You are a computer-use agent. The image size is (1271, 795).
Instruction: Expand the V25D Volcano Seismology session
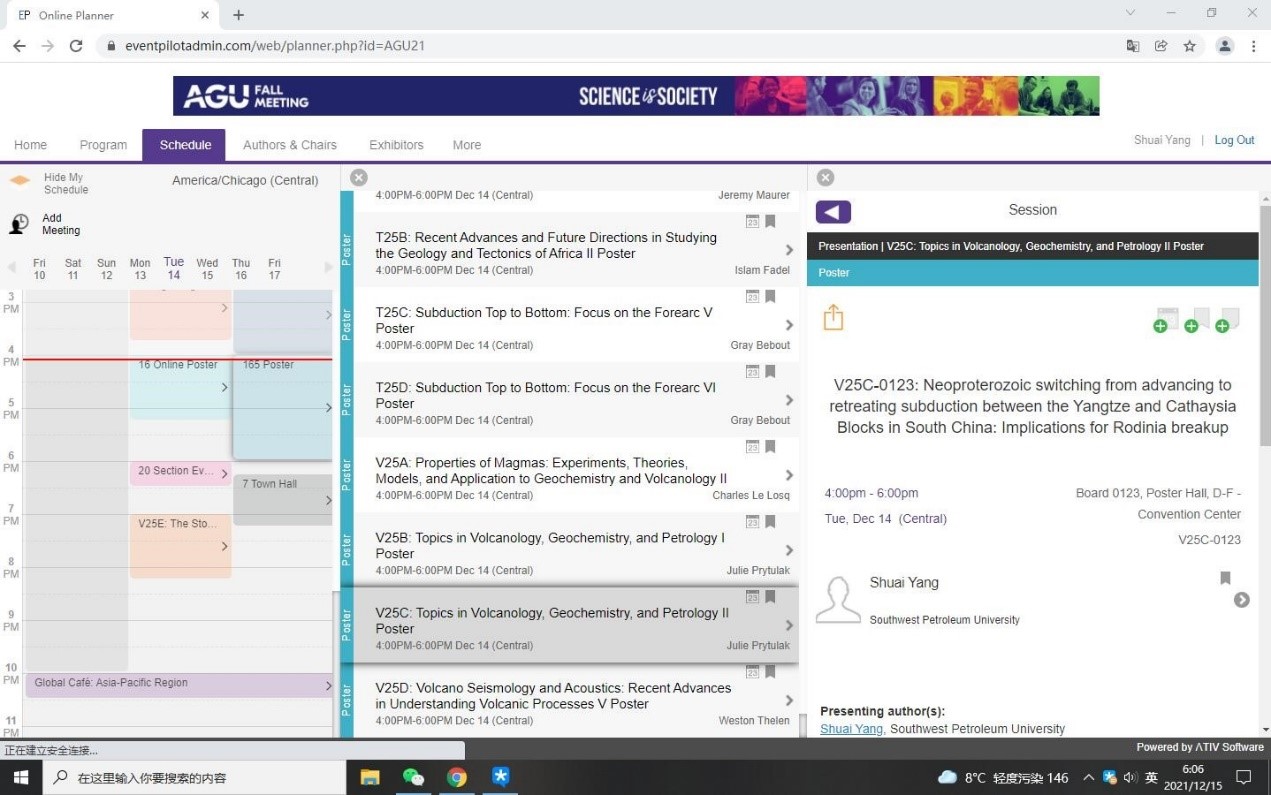click(x=789, y=700)
